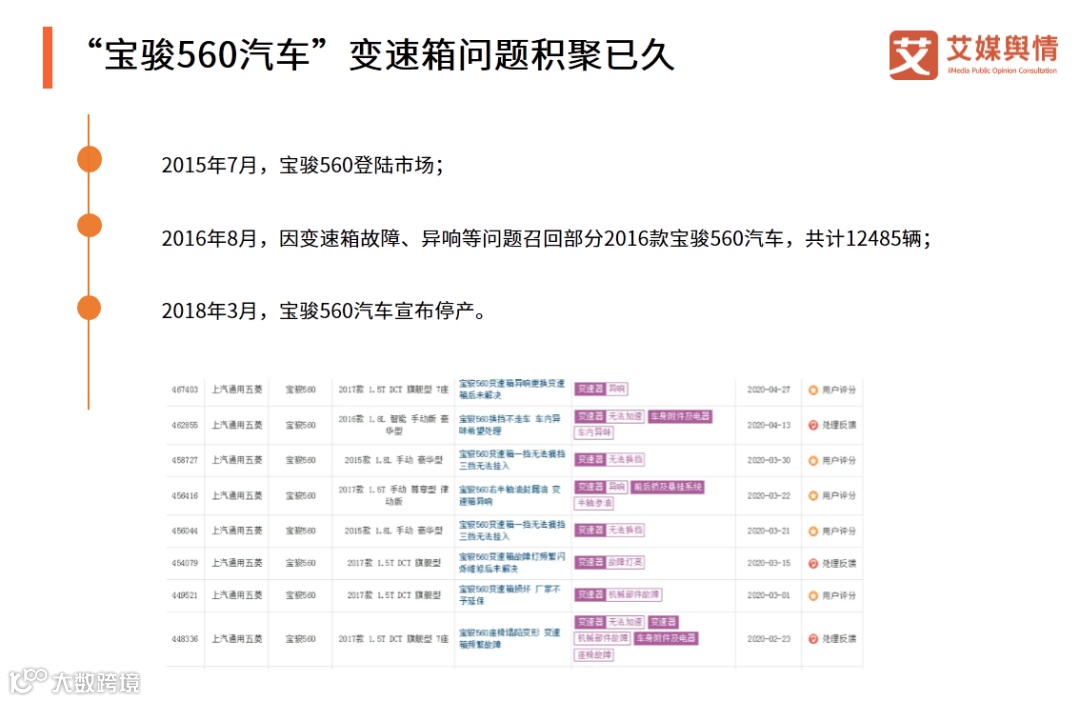Image resolution: width=1080 pixels, height=702 pixels.
Task: Click the 车身附件及电器 tag in row 448336
Action: point(666,639)
